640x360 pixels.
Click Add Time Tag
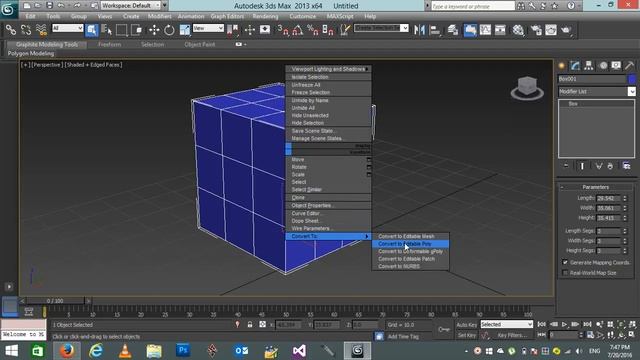coord(403,336)
